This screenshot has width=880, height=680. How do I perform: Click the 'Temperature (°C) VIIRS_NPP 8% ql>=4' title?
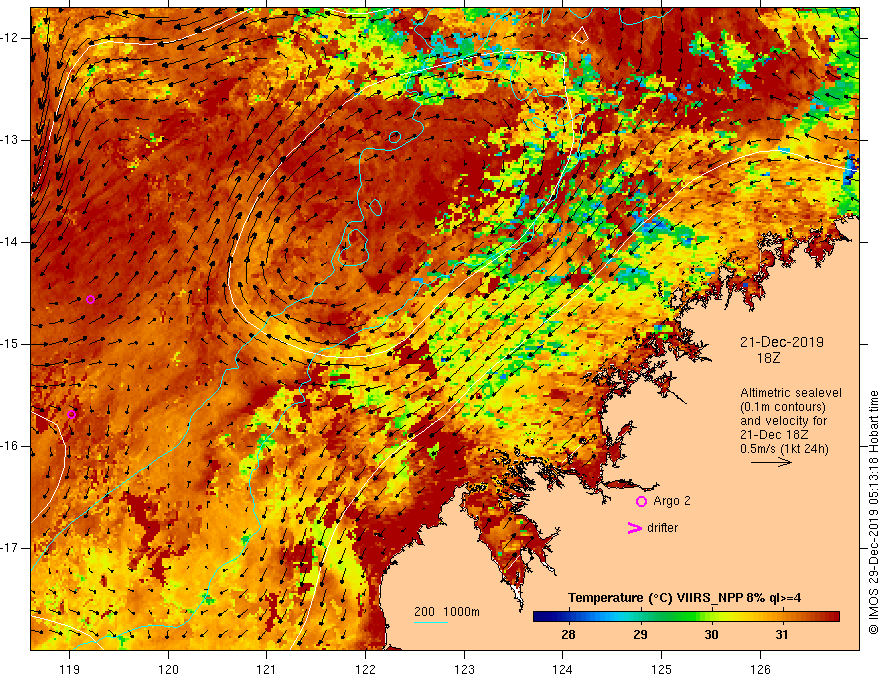pos(684,598)
